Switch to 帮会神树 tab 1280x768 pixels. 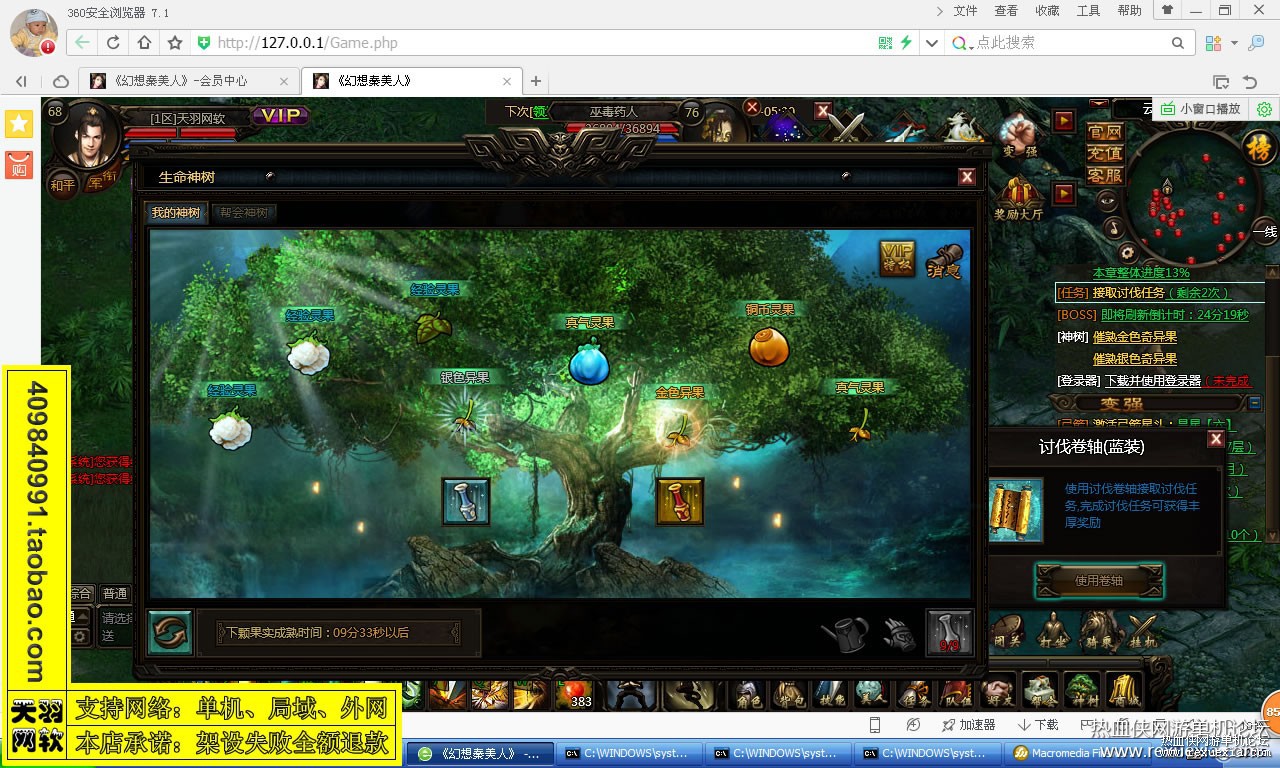coord(245,213)
